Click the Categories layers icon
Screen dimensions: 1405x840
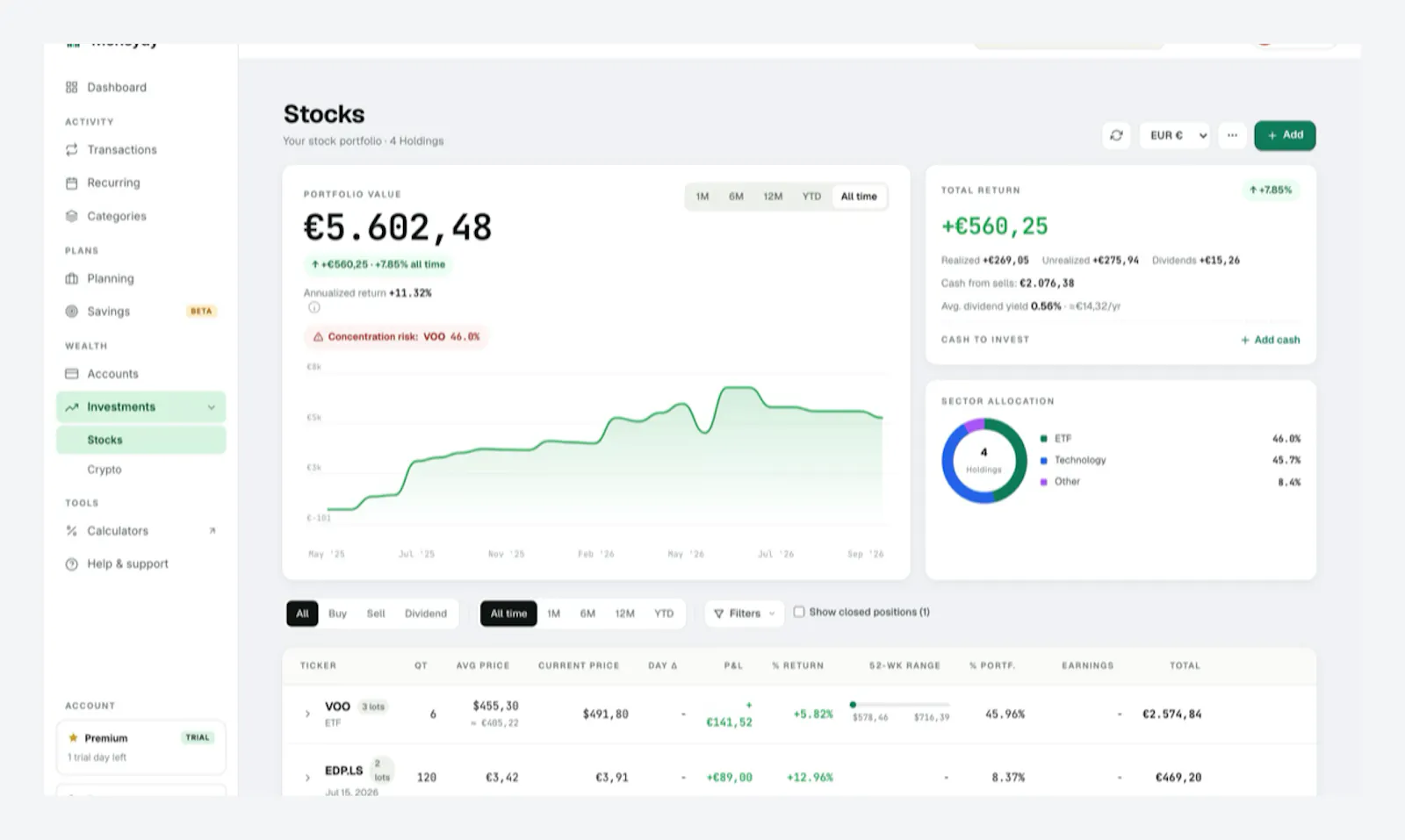coord(71,216)
